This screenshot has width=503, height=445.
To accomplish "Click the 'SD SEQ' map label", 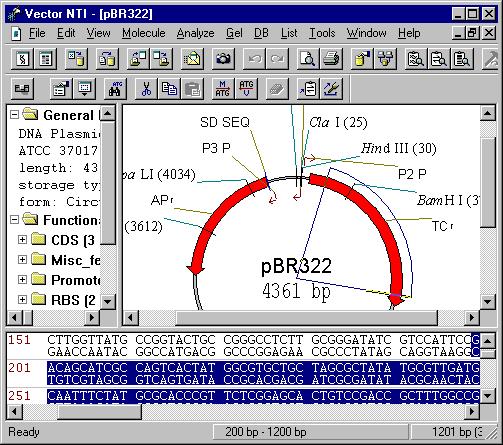I will coord(225,122).
